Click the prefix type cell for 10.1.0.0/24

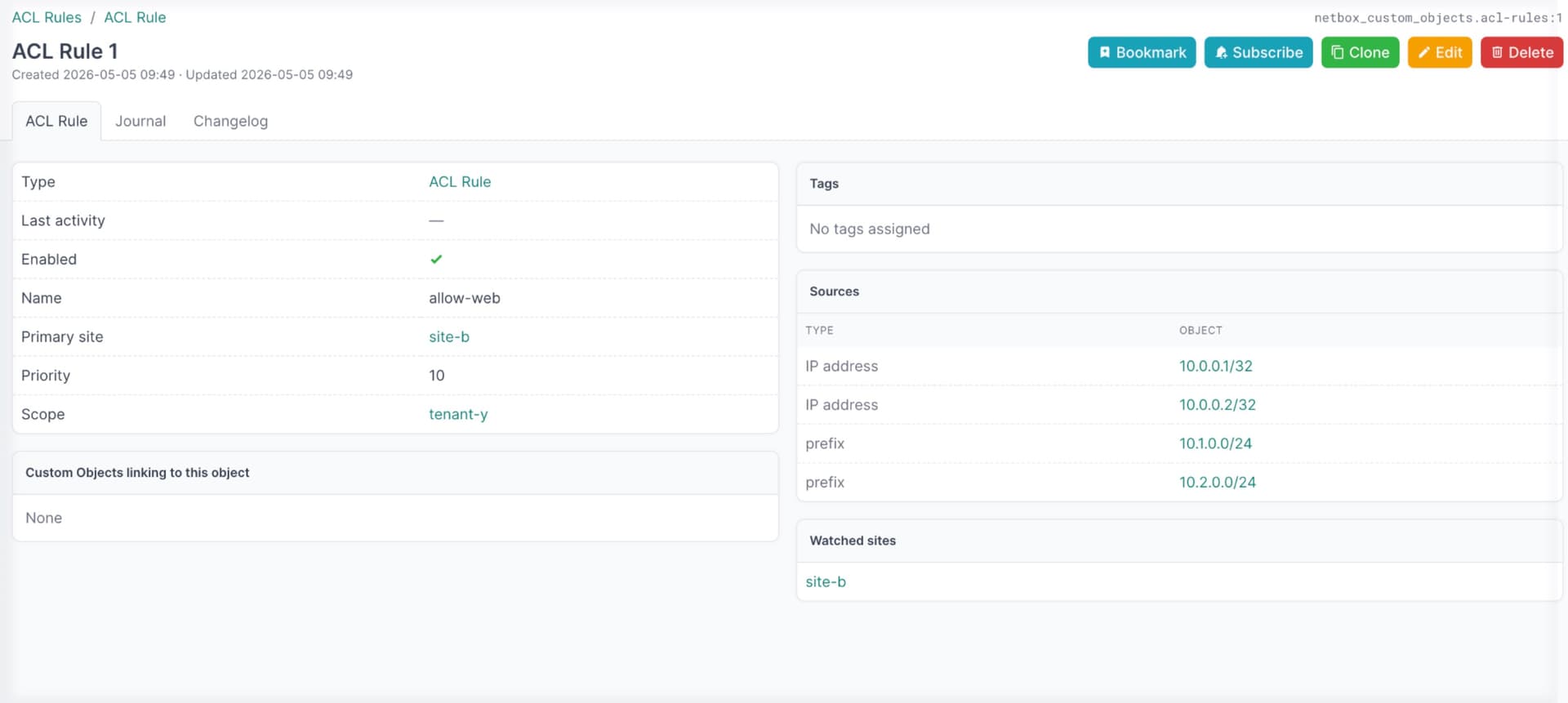coord(825,443)
